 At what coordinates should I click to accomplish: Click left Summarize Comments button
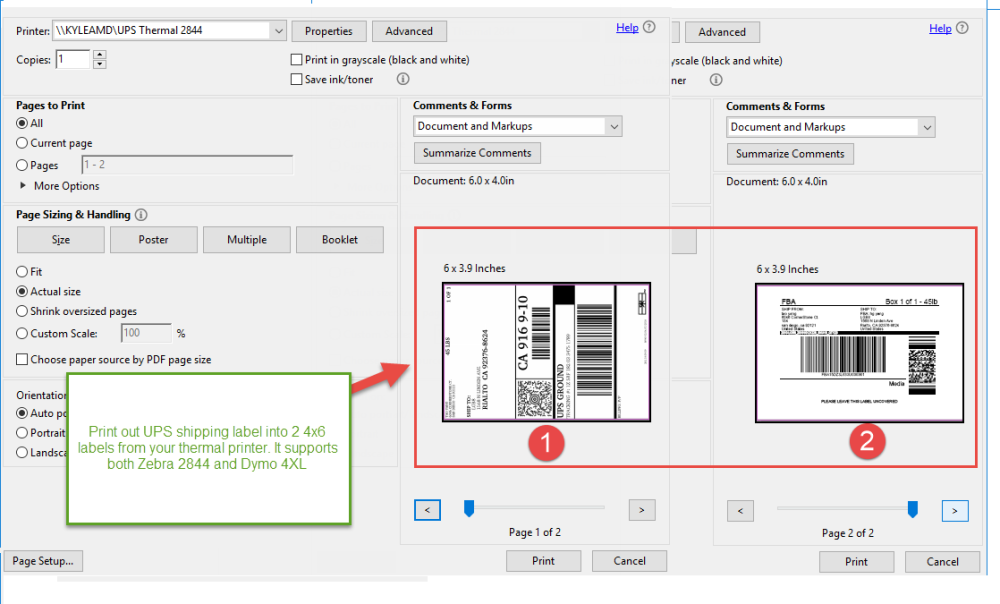click(x=477, y=153)
